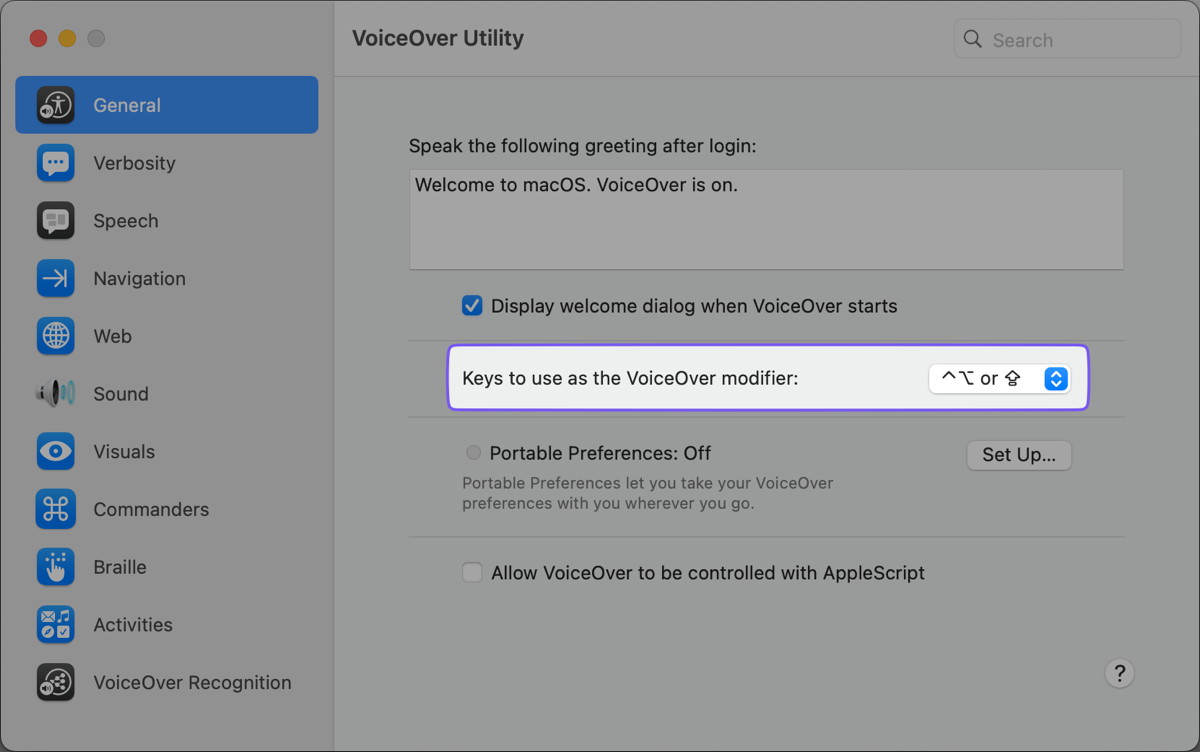
Task: Select the Activities icon in sidebar
Action: pos(56,625)
